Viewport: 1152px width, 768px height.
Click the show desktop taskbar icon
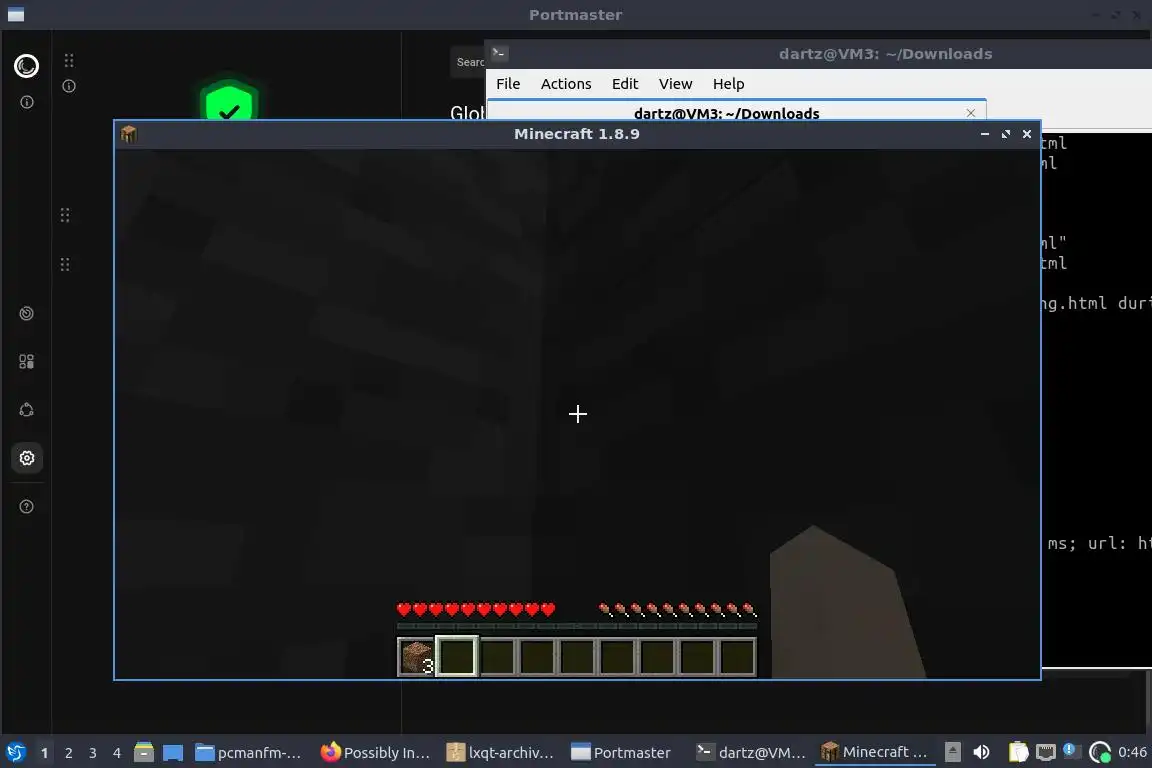[x=173, y=752]
